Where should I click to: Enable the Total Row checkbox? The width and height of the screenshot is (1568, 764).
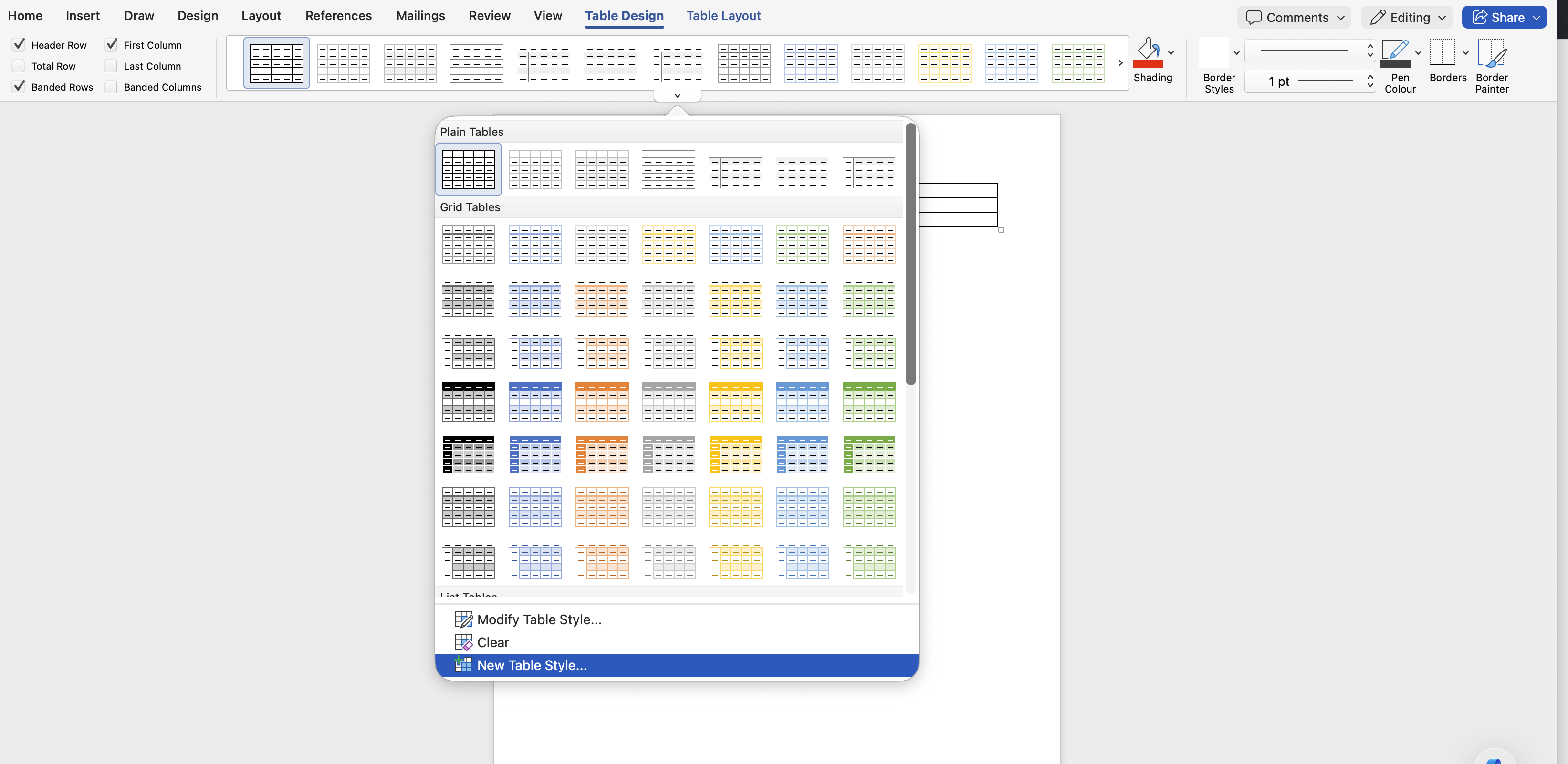coord(18,66)
